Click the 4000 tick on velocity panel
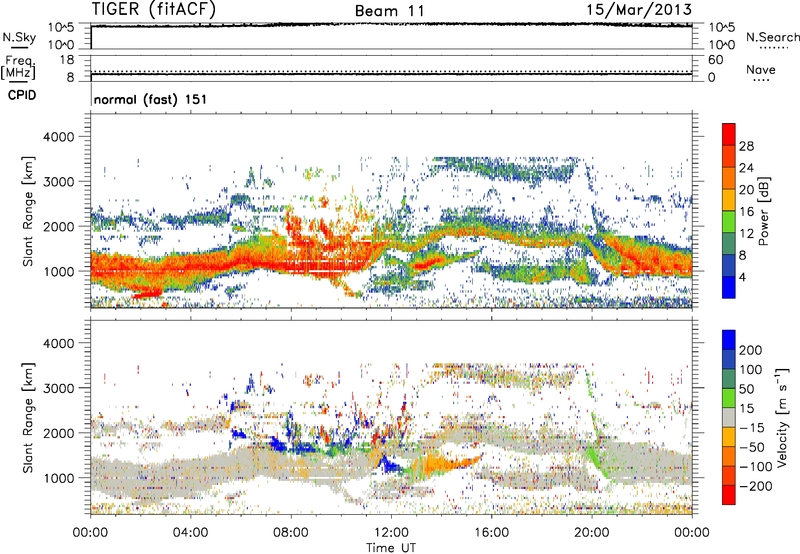 click(59, 343)
